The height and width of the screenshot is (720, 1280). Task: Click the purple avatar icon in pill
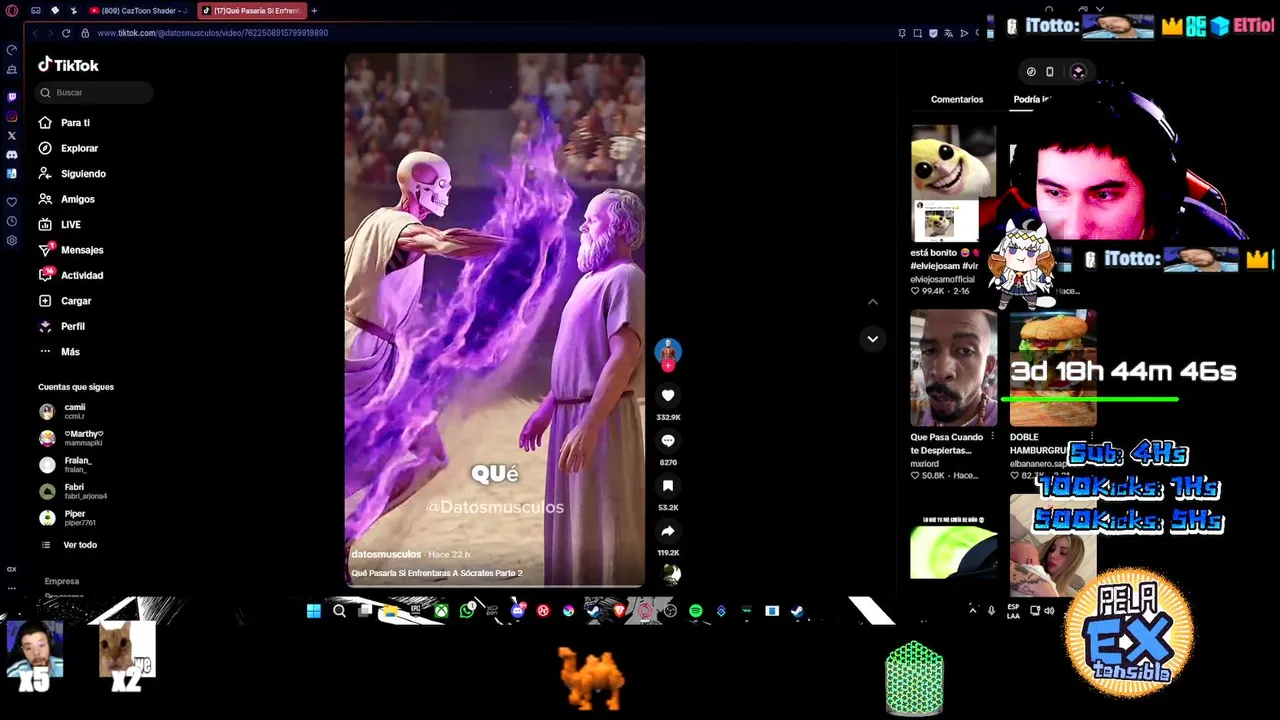coord(1078,72)
